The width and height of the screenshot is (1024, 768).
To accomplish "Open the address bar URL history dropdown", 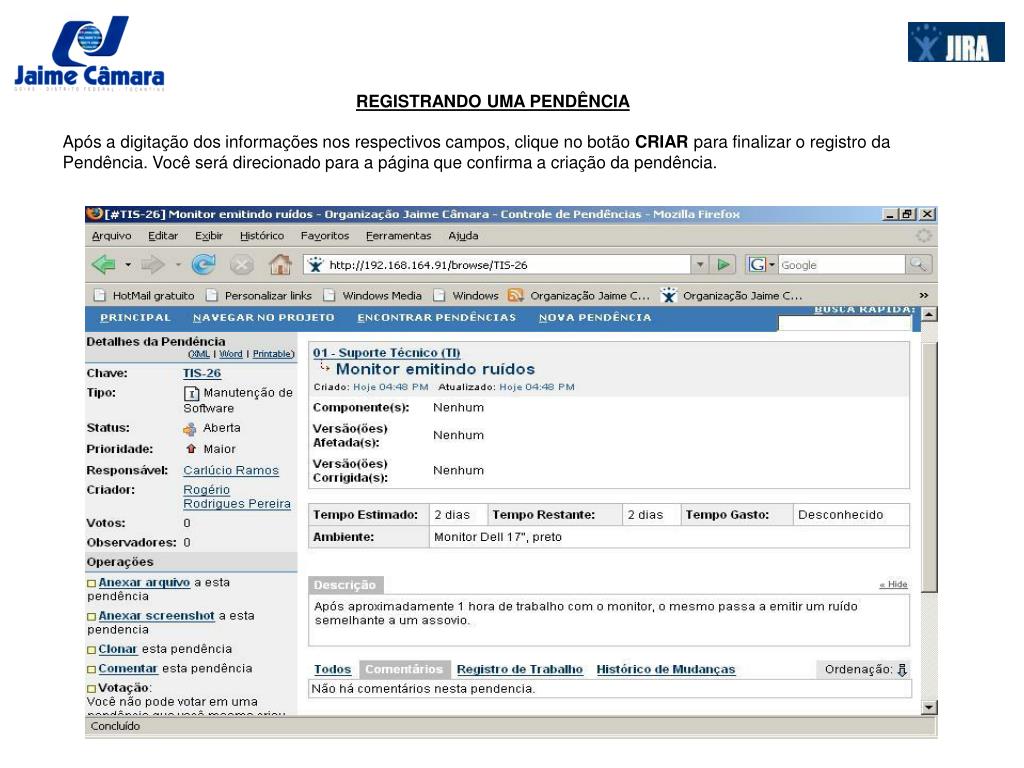I will [x=699, y=264].
